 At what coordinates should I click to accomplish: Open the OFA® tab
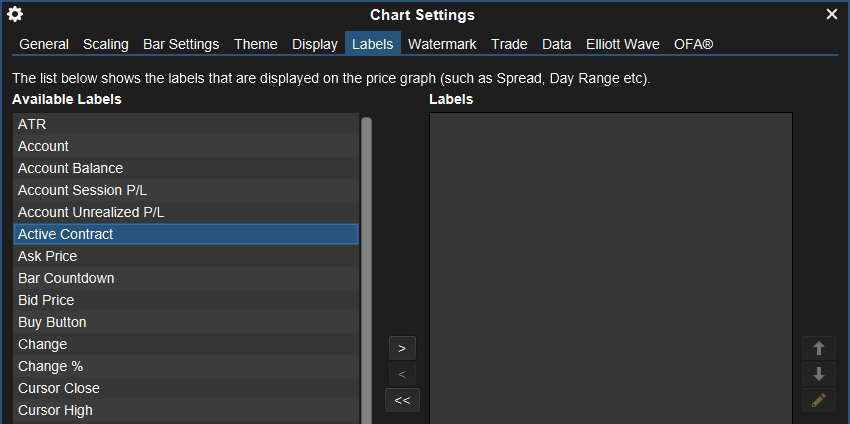tap(693, 44)
